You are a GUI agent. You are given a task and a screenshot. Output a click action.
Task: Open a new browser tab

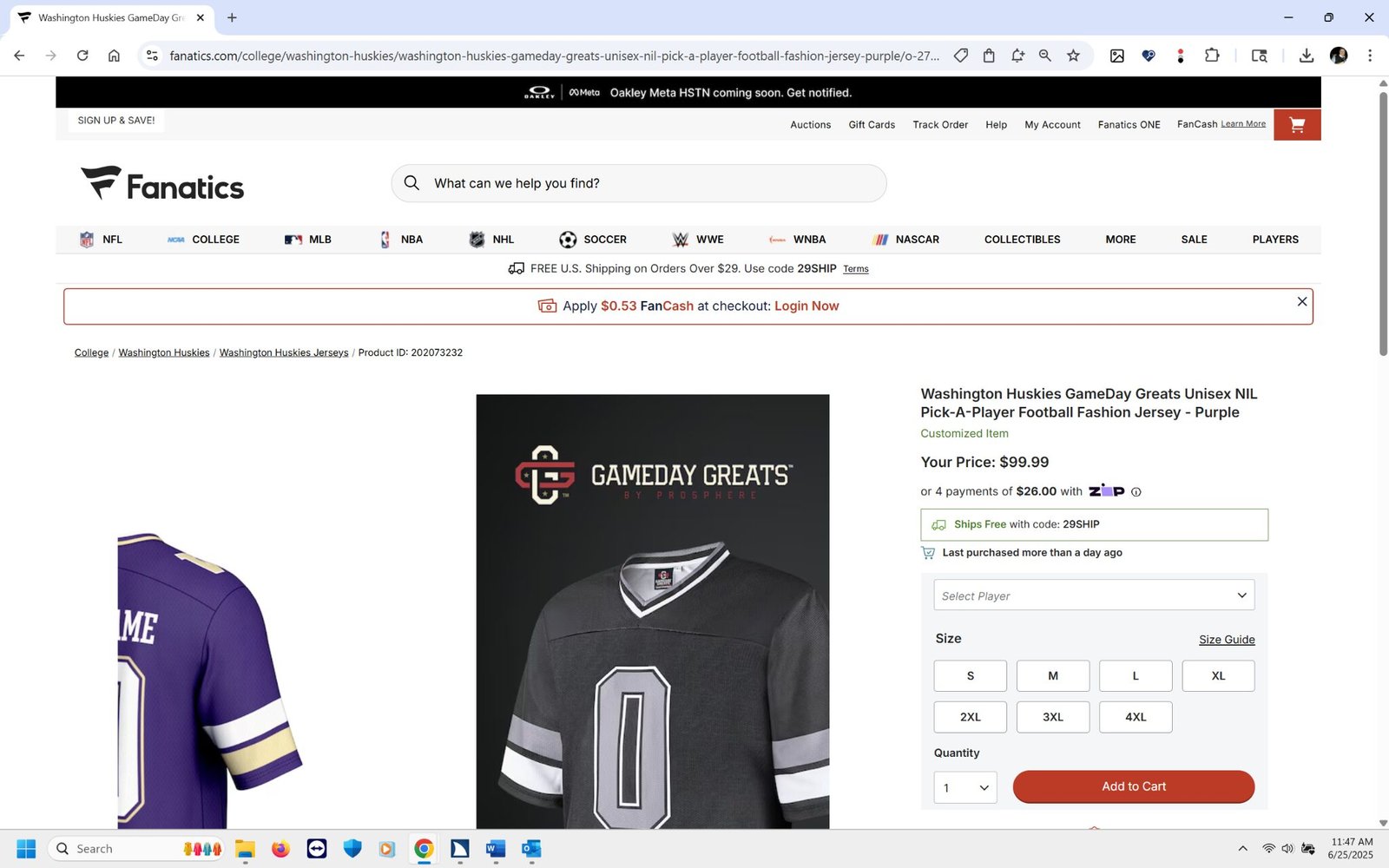[232, 17]
